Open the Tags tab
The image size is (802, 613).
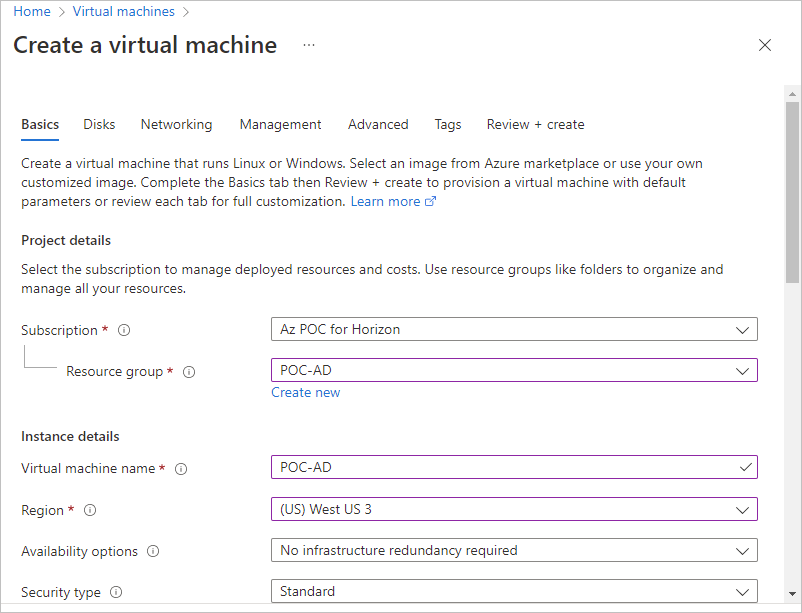448,124
